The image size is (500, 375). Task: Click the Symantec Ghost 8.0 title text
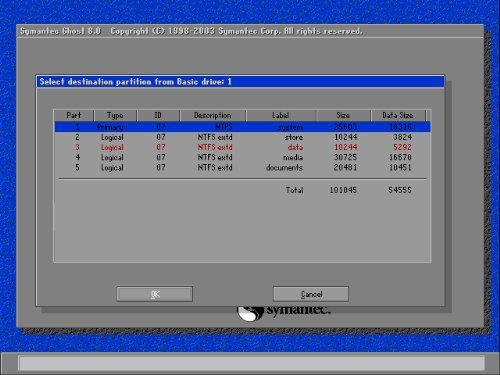(x=60, y=31)
